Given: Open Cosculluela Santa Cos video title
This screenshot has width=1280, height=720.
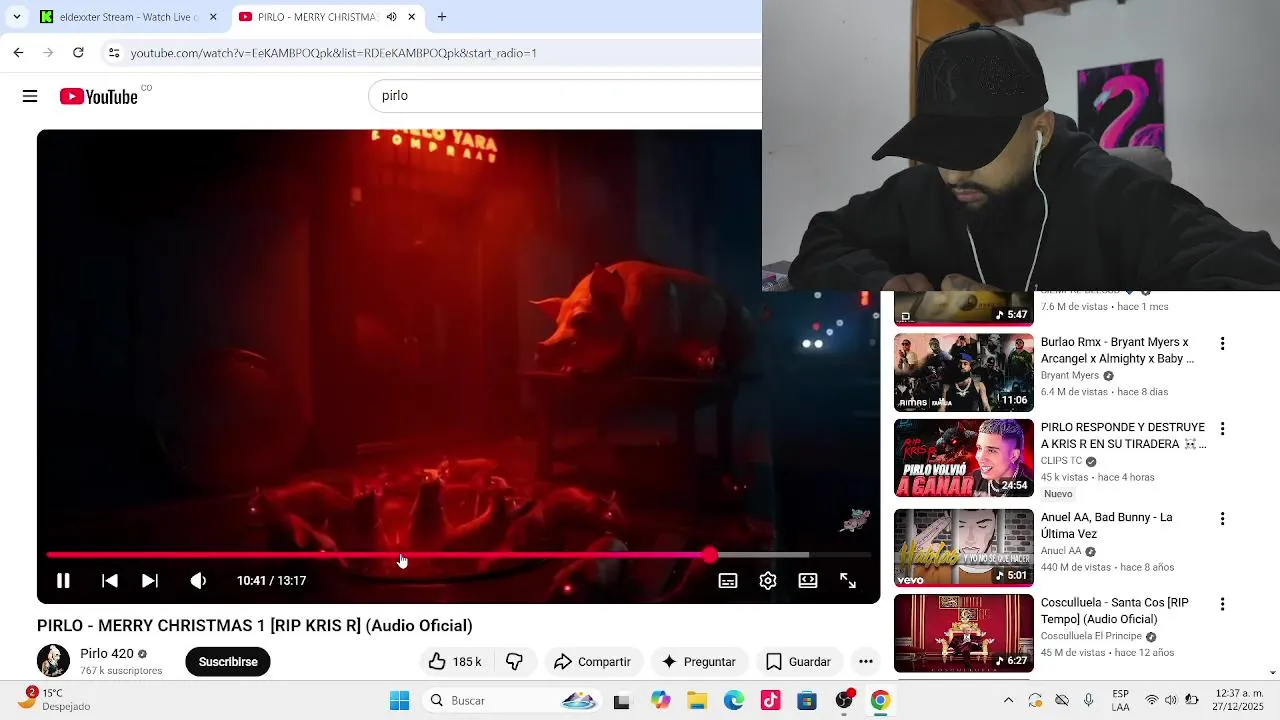Looking at the screenshot, I should point(1115,611).
